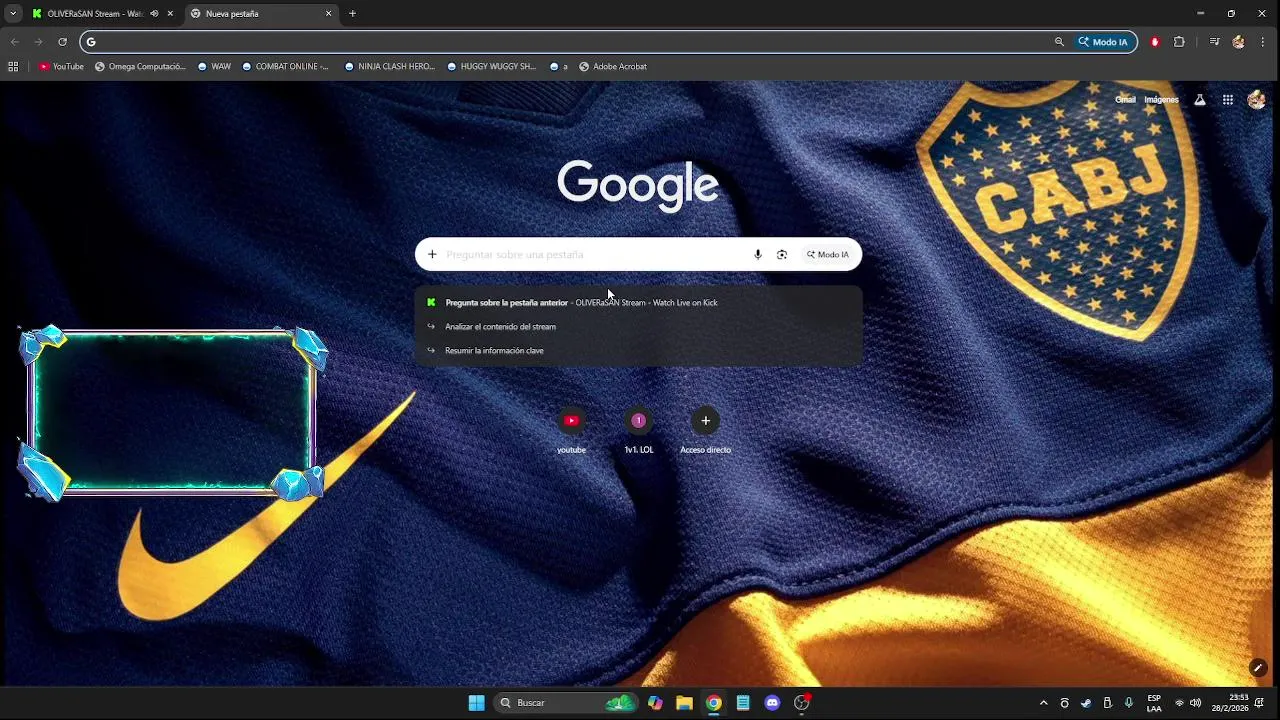Expand hidden system tray icons
This screenshot has height=720, width=1280.
pos(1043,703)
